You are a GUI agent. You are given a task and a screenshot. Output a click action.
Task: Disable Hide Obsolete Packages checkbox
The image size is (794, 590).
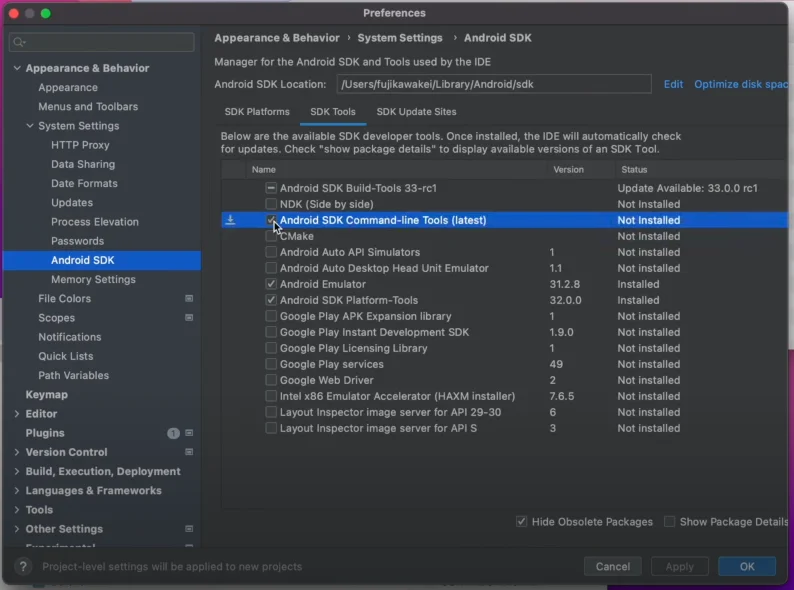click(522, 522)
